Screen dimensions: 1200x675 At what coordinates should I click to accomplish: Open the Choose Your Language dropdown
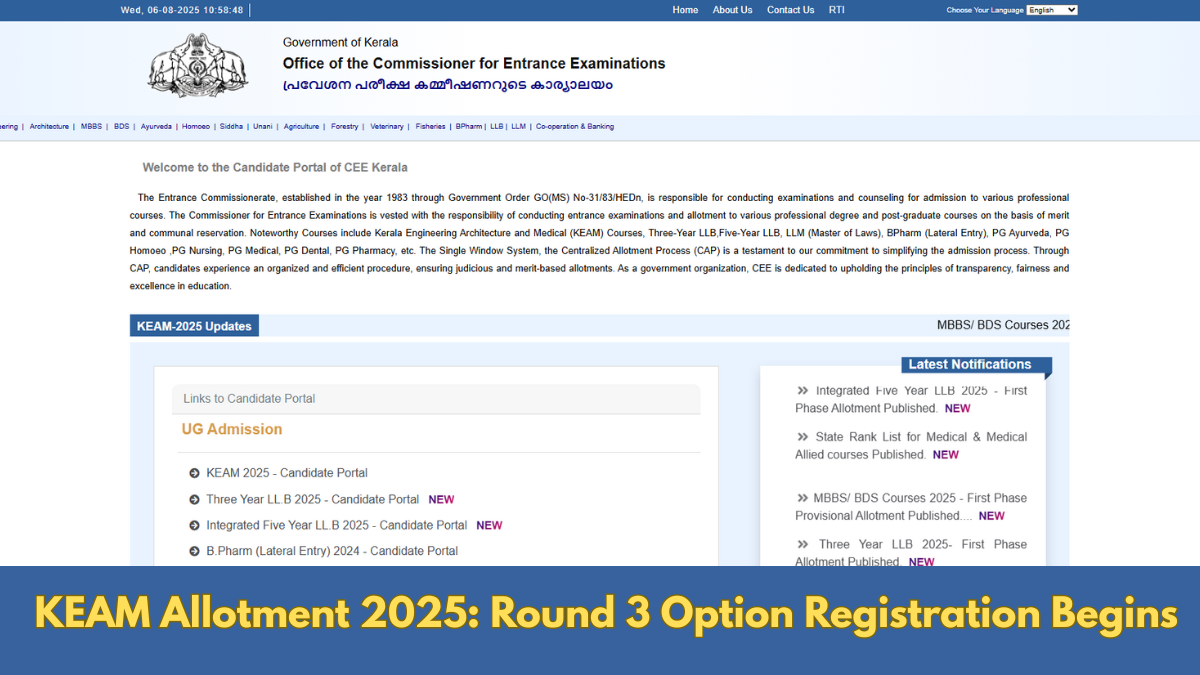1052,10
